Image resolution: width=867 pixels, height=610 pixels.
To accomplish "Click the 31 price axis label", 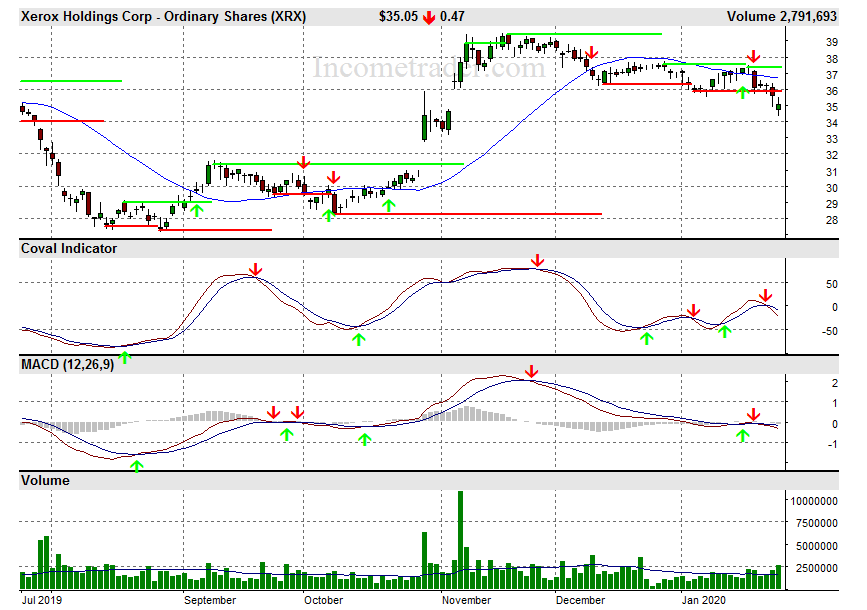I will 832,172.
